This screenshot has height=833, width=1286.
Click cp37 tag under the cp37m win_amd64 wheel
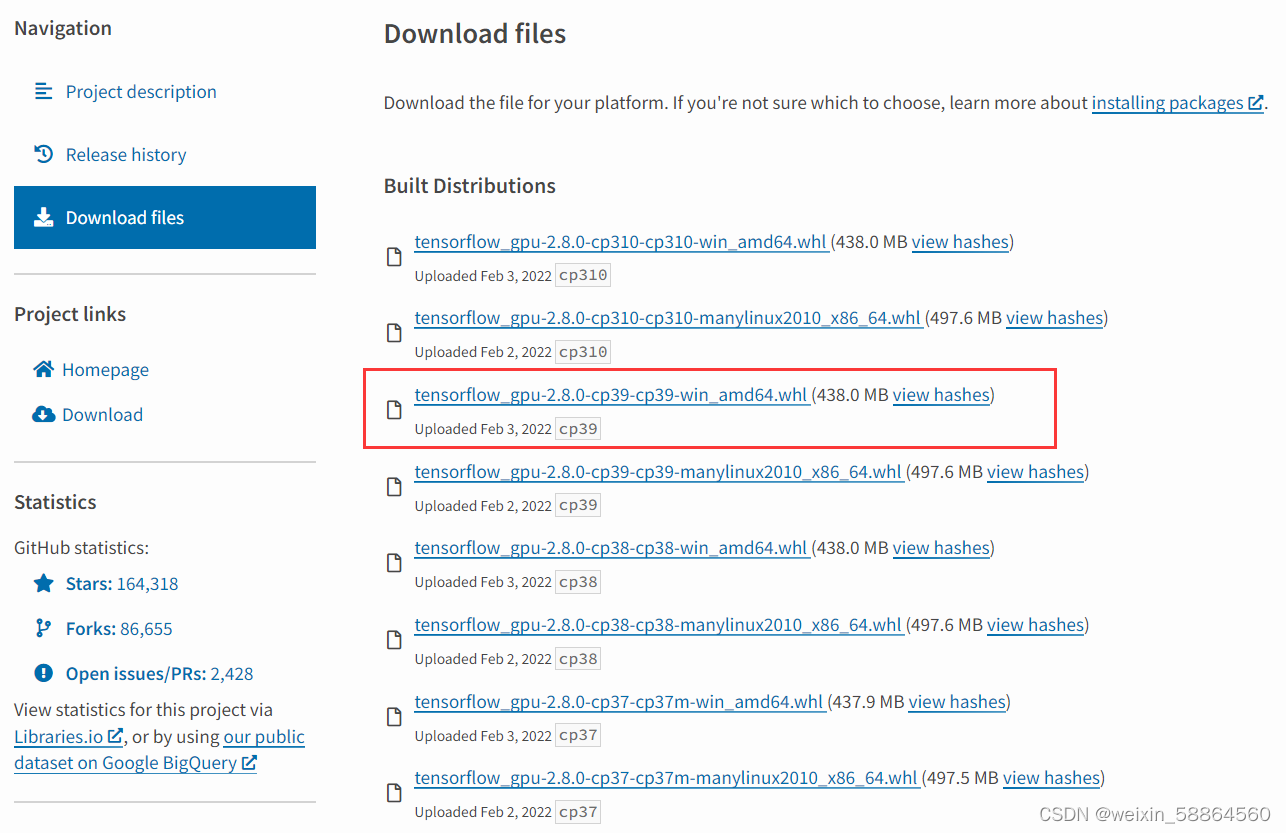578,735
